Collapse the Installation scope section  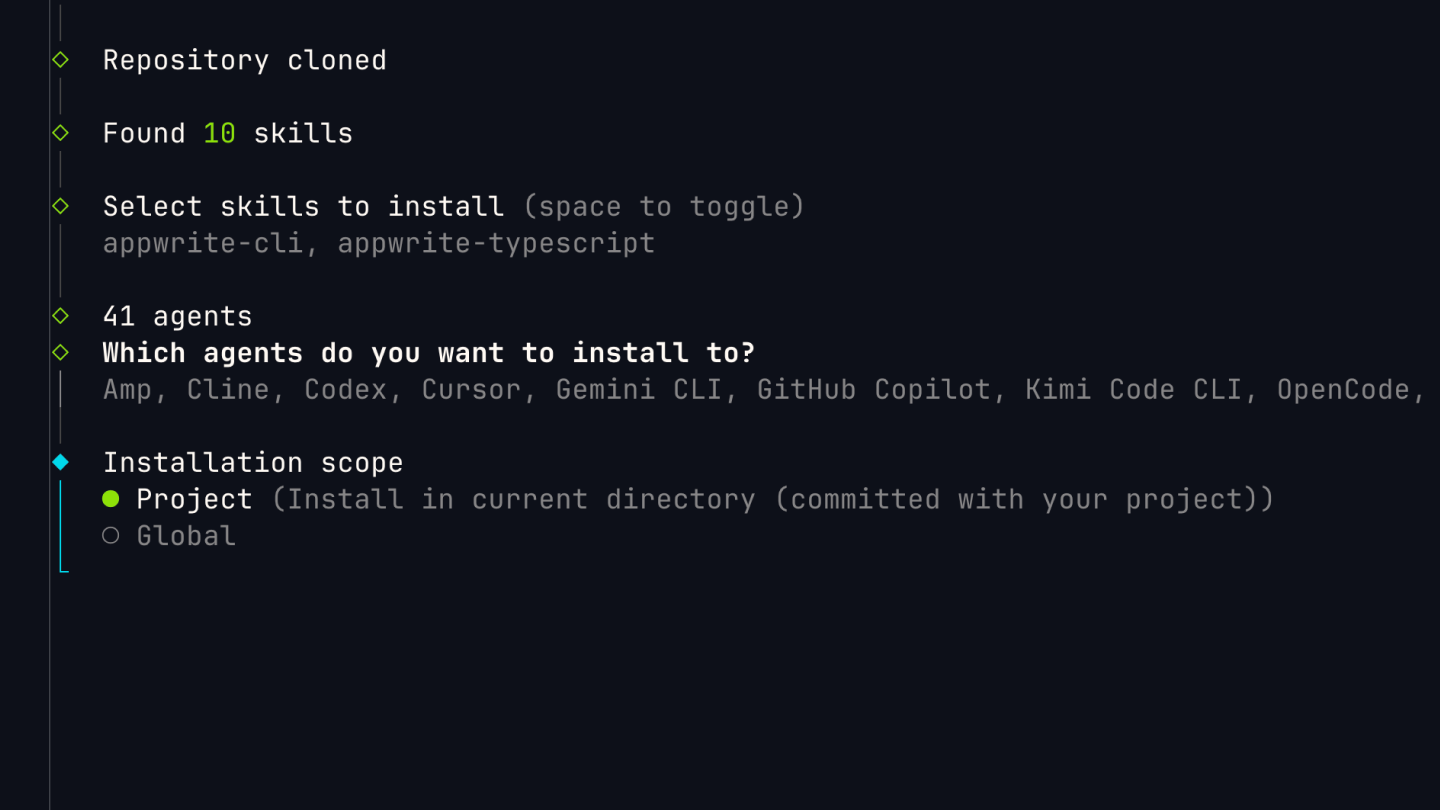[253, 461]
